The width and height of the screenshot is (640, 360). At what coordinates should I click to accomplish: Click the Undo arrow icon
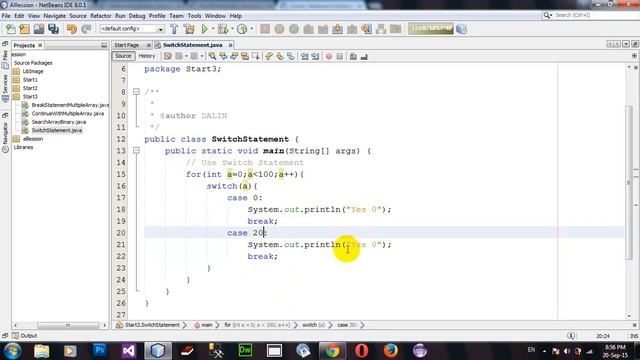[72, 29]
